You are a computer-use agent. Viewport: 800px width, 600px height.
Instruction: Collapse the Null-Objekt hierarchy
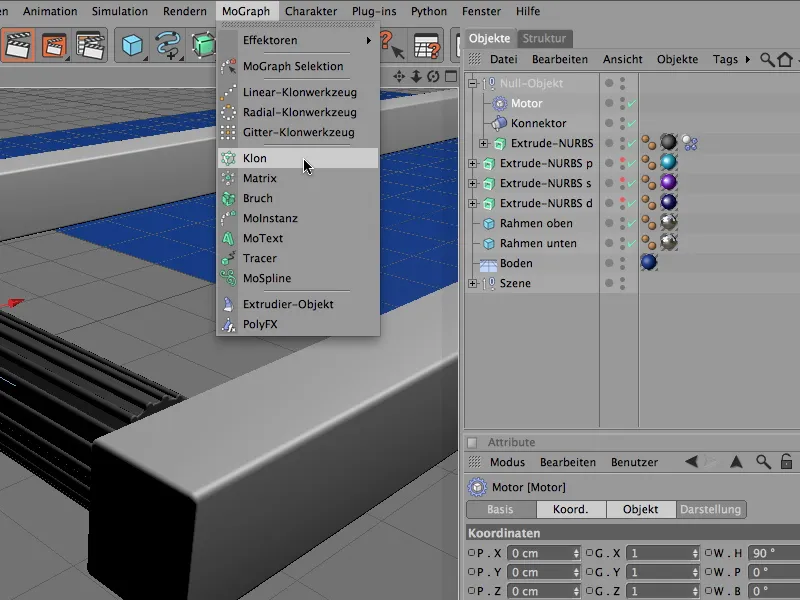pos(473,84)
